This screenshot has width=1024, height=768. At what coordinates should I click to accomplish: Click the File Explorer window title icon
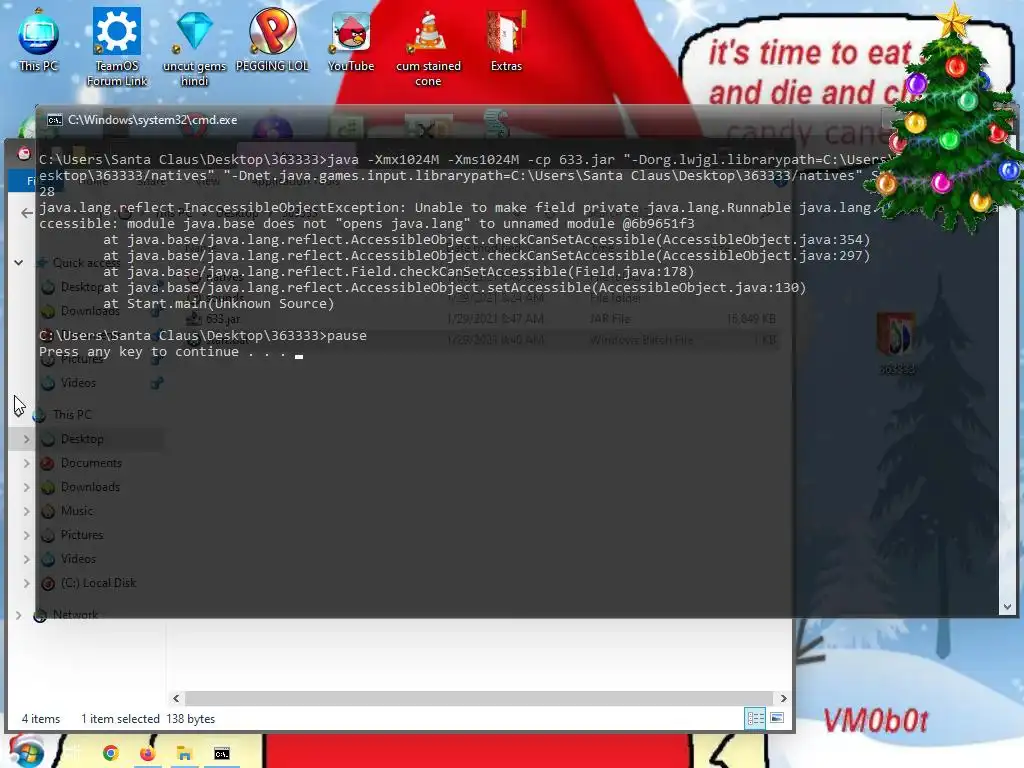point(24,153)
